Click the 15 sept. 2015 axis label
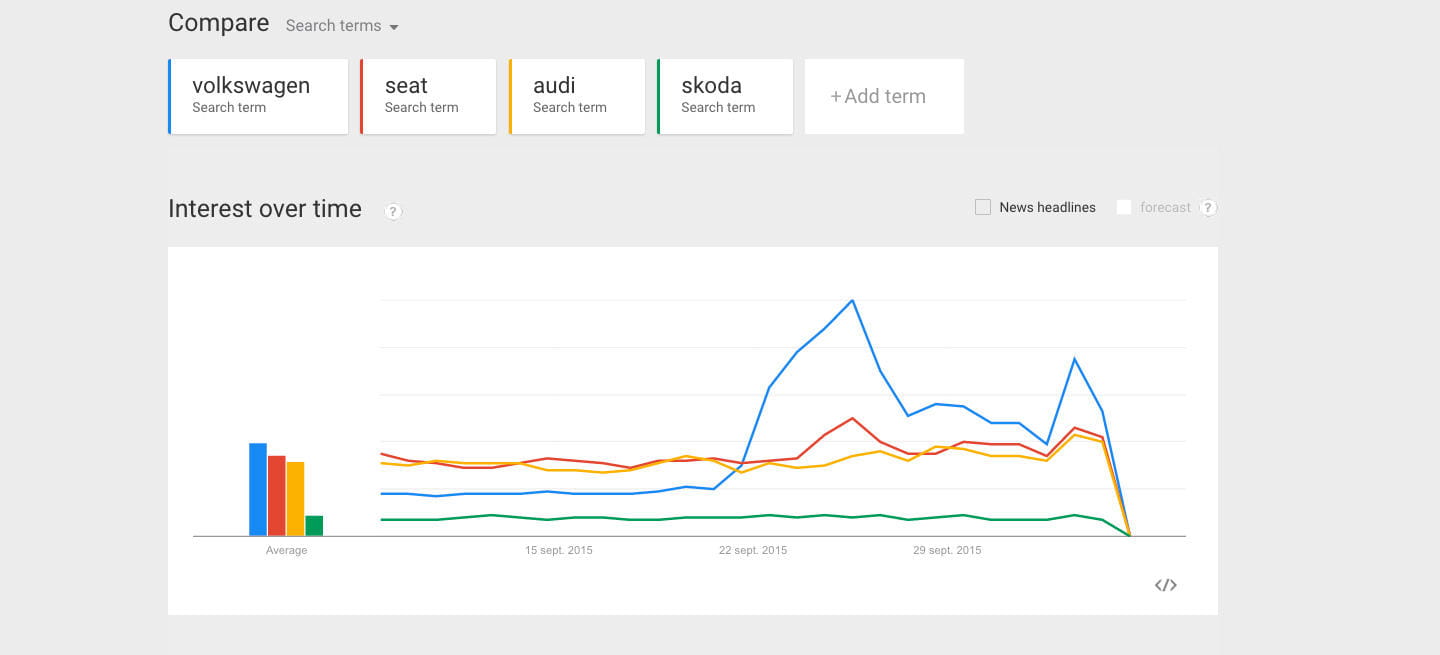This screenshot has width=1440, height=655. 559,550
